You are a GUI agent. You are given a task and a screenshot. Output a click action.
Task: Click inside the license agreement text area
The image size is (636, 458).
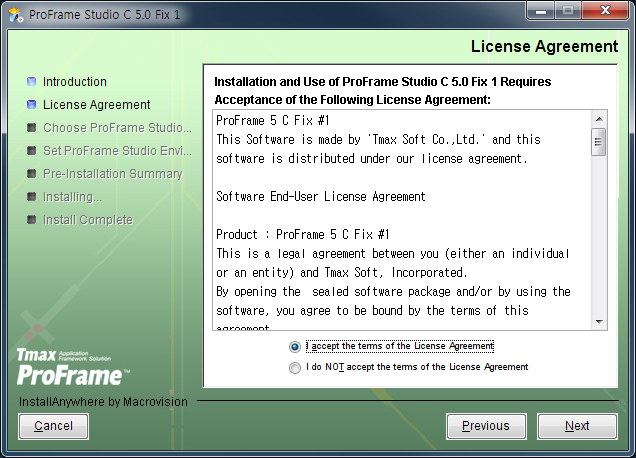click(400, 220)
